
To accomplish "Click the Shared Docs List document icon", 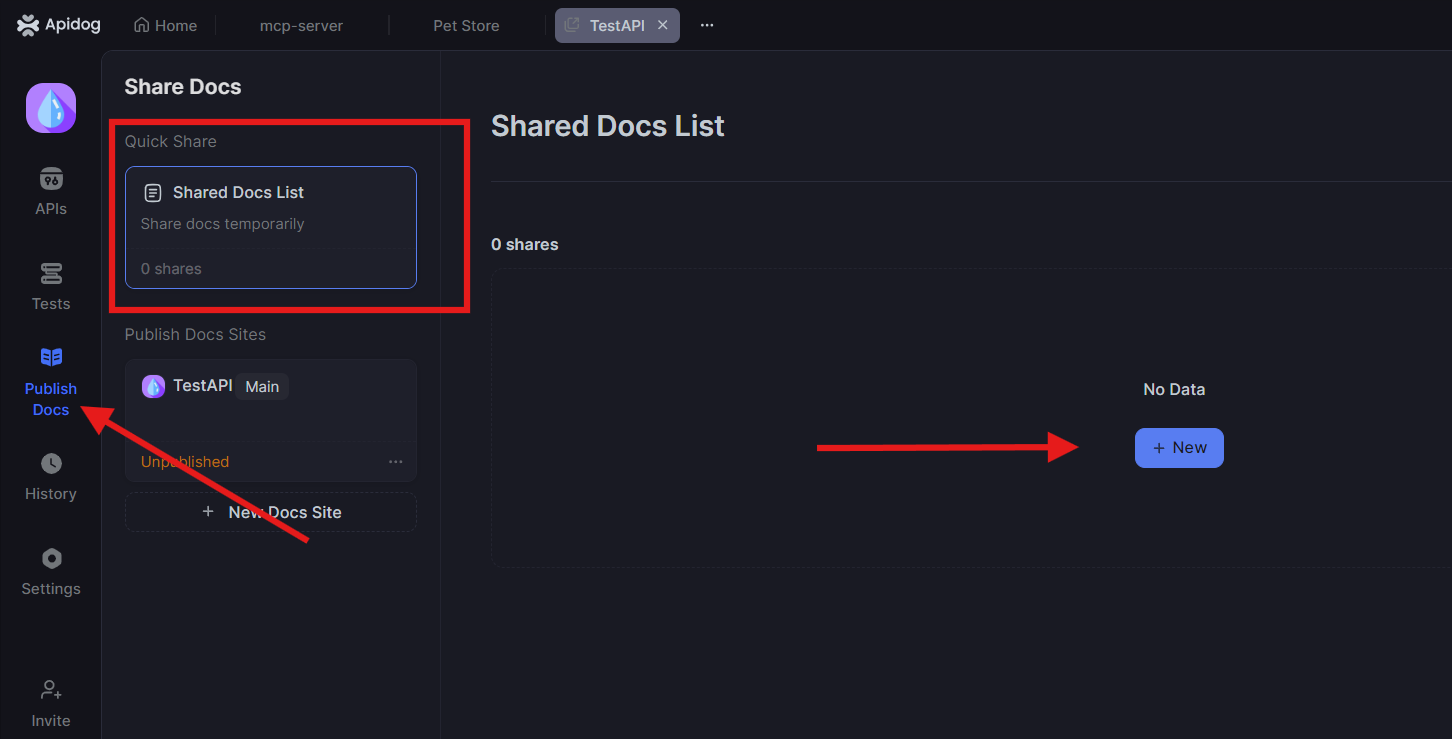I will click(x=153, y=192).
